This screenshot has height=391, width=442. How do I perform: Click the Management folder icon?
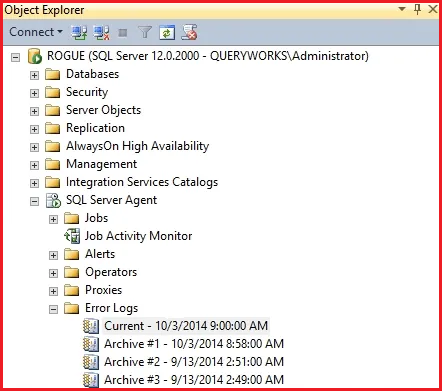coord(53,164)
